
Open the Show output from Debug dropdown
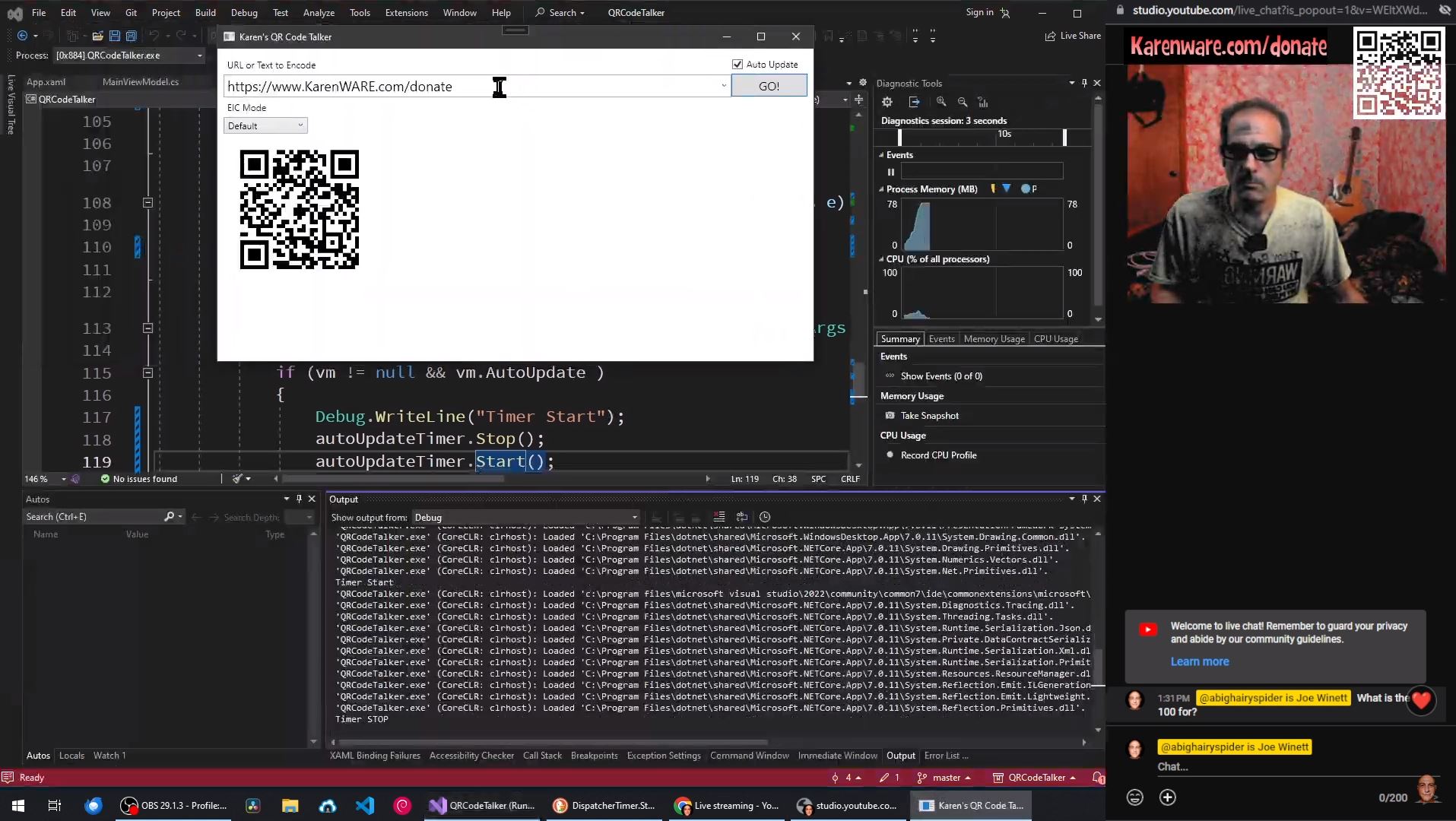click(x=633, y=517)
